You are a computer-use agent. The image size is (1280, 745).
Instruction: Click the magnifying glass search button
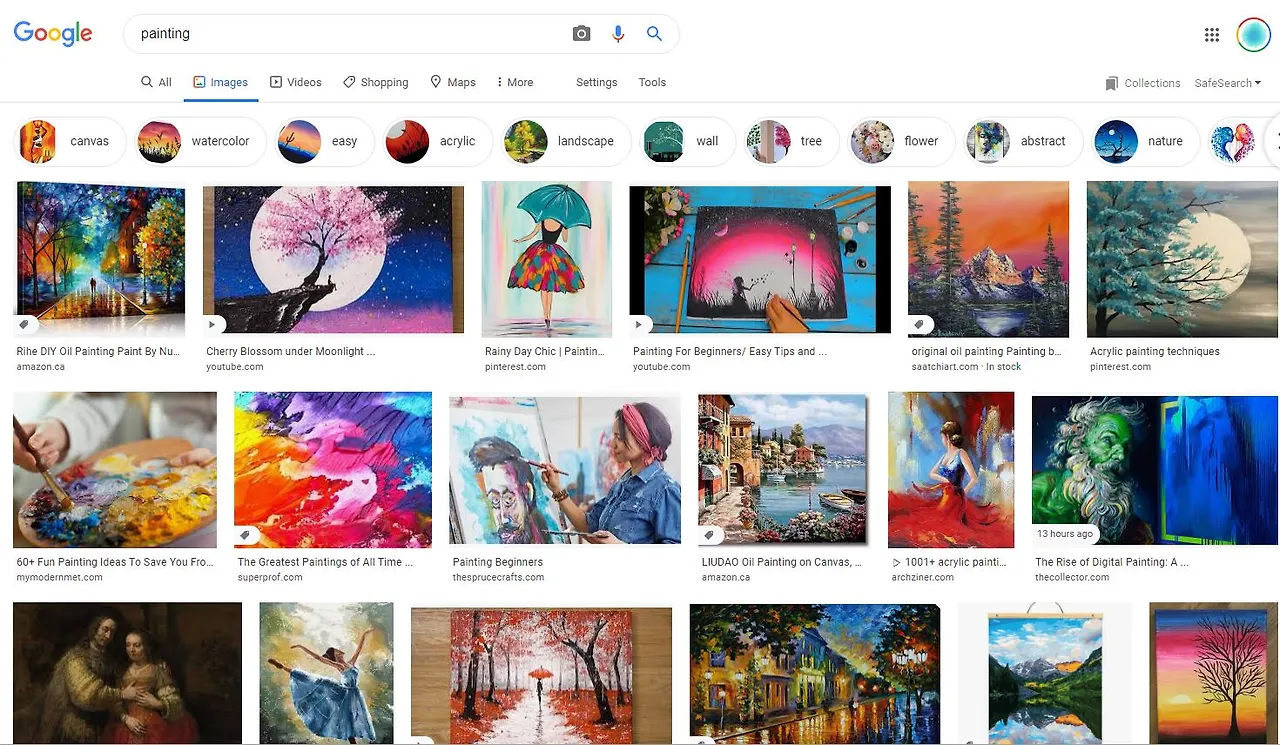pyautogui.click(x=654, y=34)
